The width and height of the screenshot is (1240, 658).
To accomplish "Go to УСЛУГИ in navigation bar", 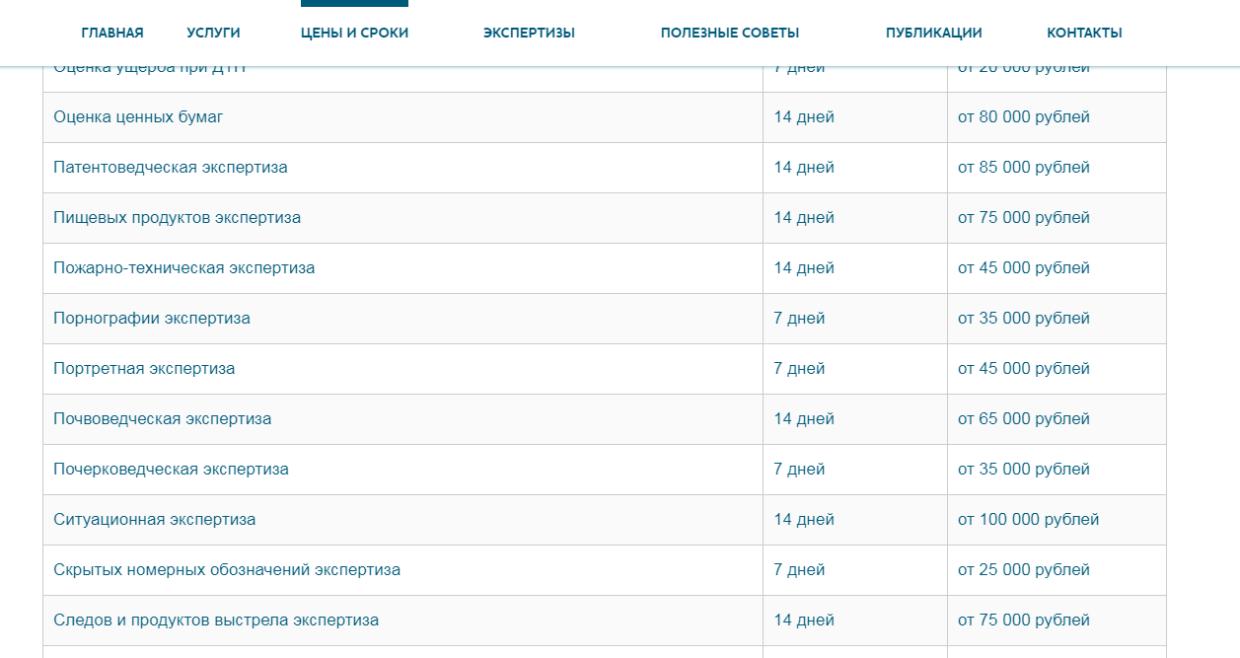I will 213,33.
